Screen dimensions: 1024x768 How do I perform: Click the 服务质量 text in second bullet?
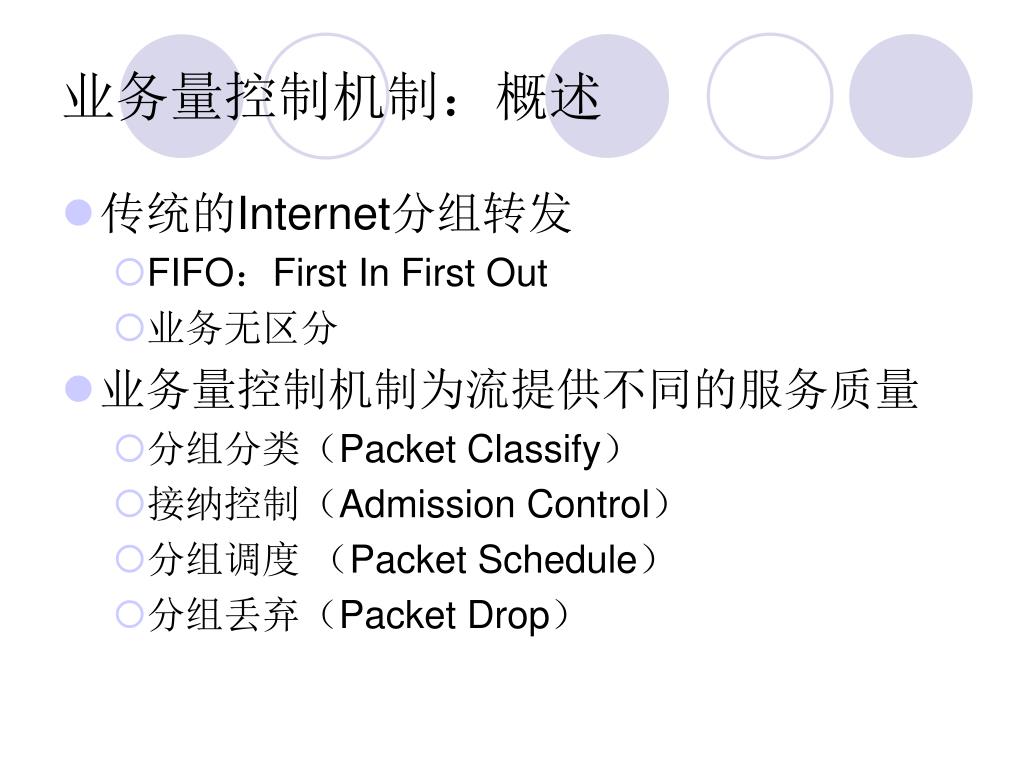tap(828, 389)
